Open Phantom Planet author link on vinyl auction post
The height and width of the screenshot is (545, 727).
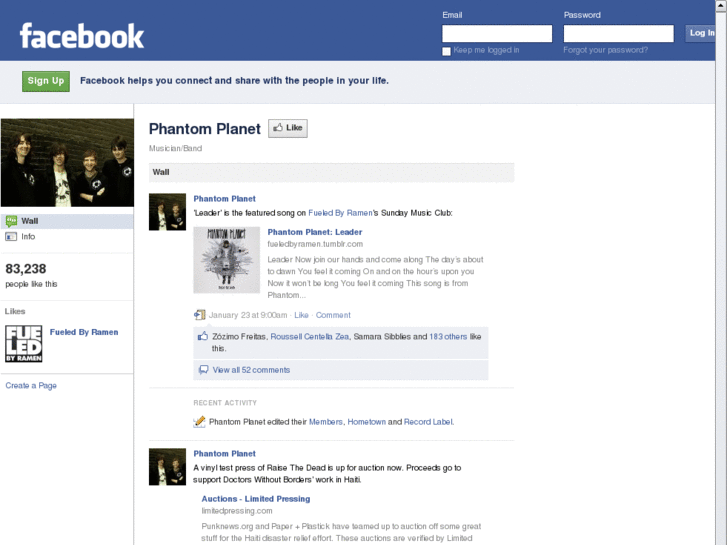[x=224, y=454]
